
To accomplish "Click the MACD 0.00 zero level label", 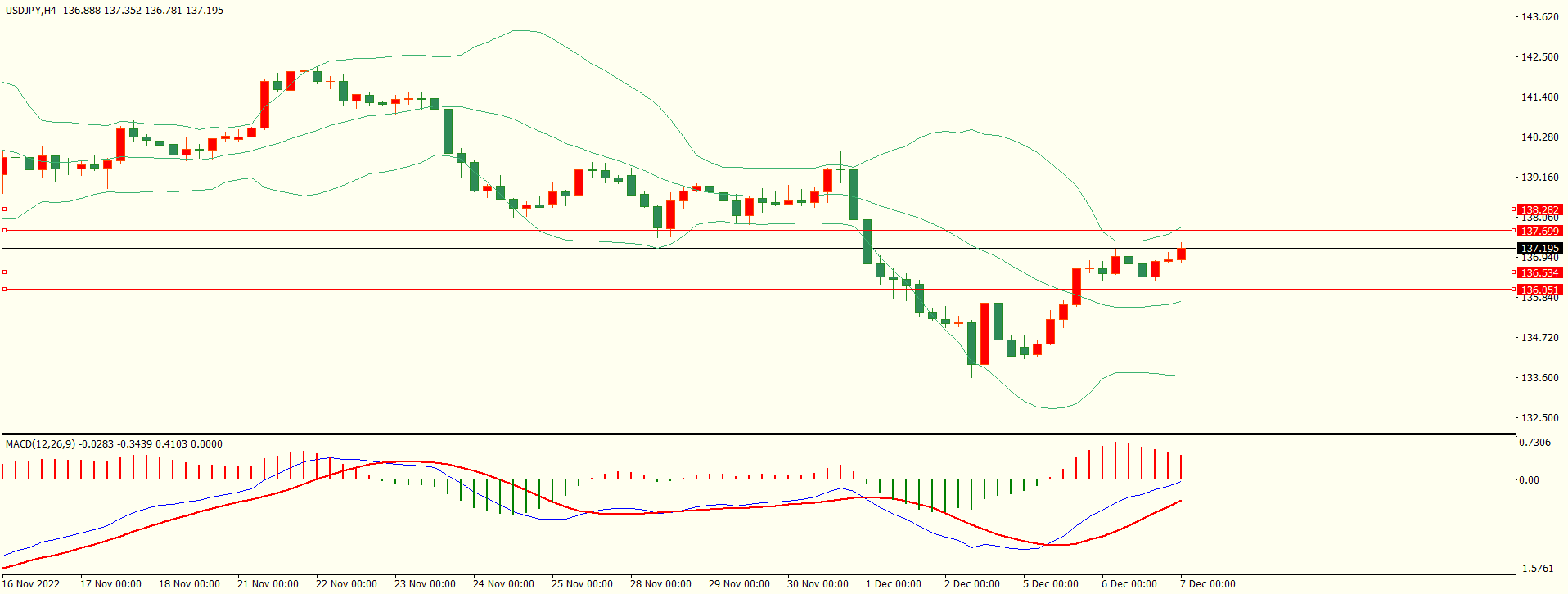I will (x=1529, y=480).
